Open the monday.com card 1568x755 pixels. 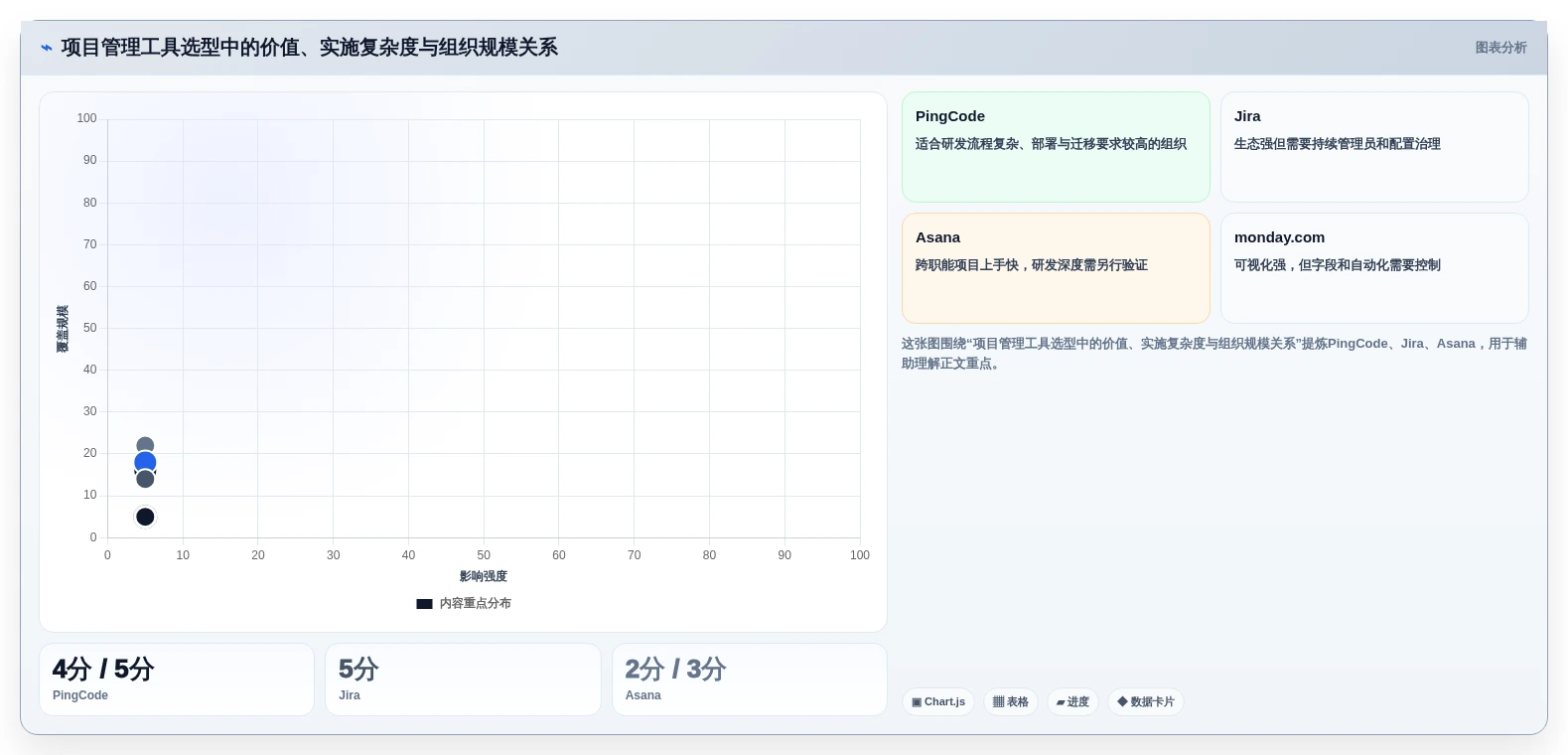pos(1374,268)
